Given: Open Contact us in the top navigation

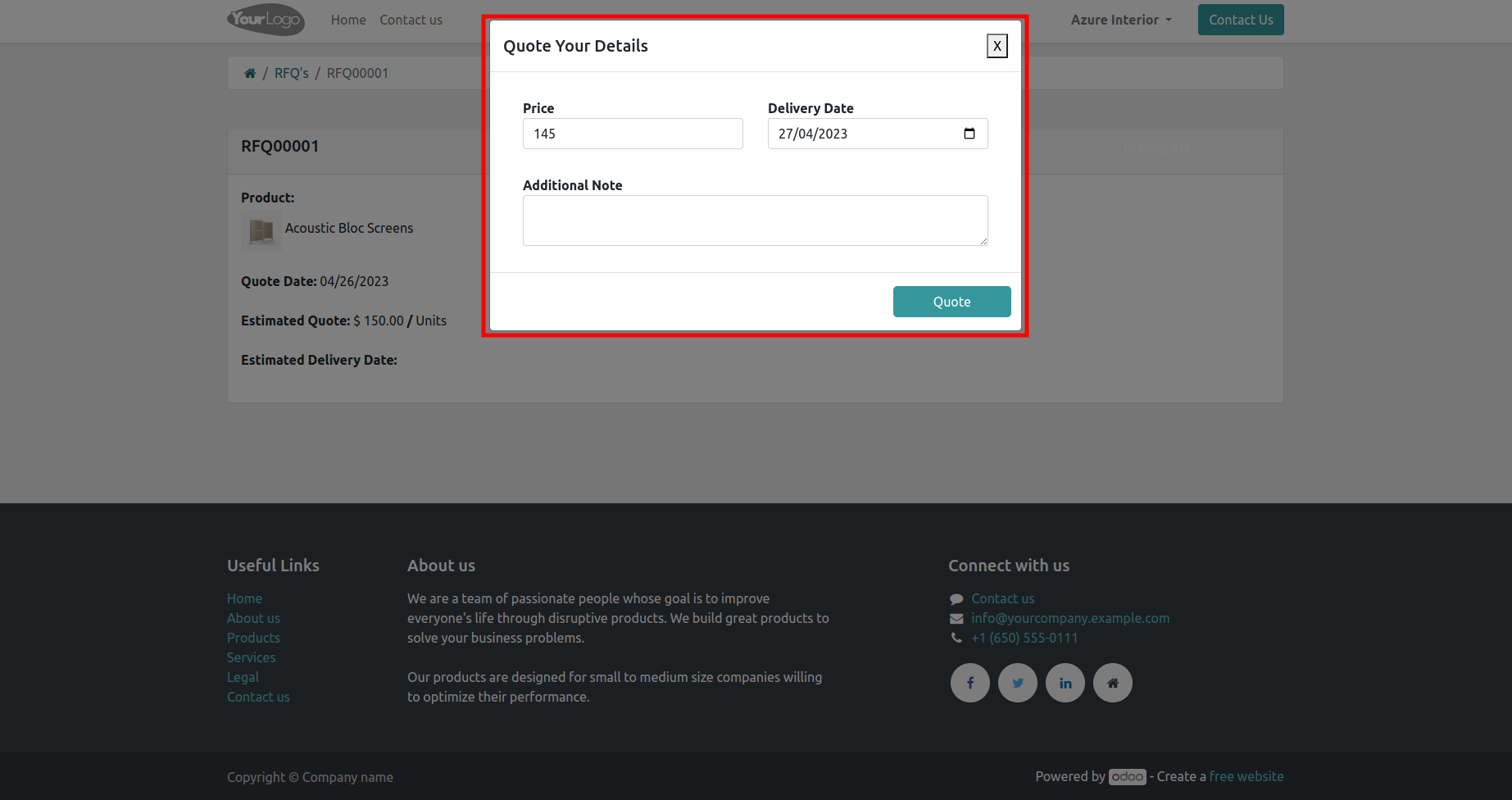Looking at the screenshot, I should click(411, 20).
